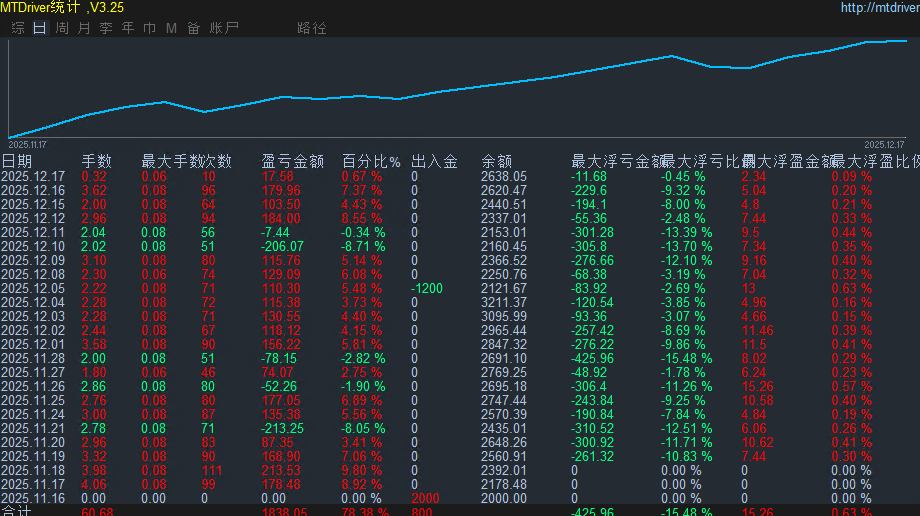The image size is (920, 516).
Task: Click the 手数 column header
Action: coord(96,161)
